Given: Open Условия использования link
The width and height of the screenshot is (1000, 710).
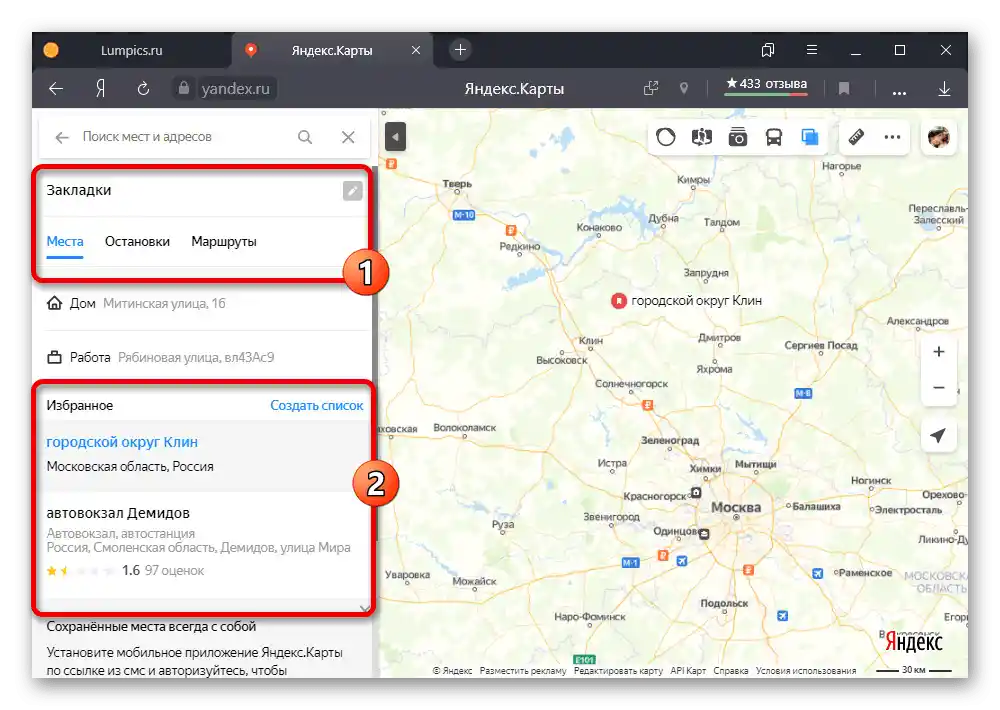Looking at the screenshot, I should click(805, 670).
